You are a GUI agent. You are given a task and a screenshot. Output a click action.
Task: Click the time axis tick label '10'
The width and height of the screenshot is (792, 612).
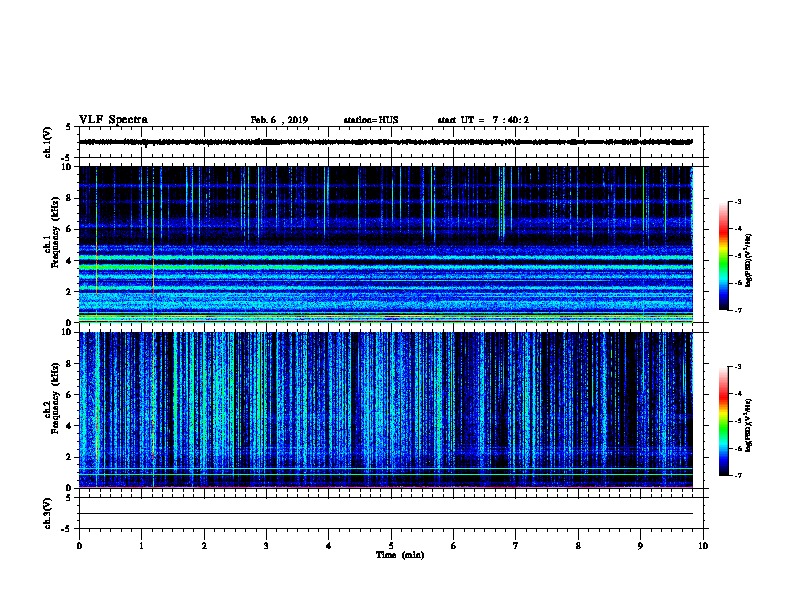pyautogui.click(x=703, y=546)
